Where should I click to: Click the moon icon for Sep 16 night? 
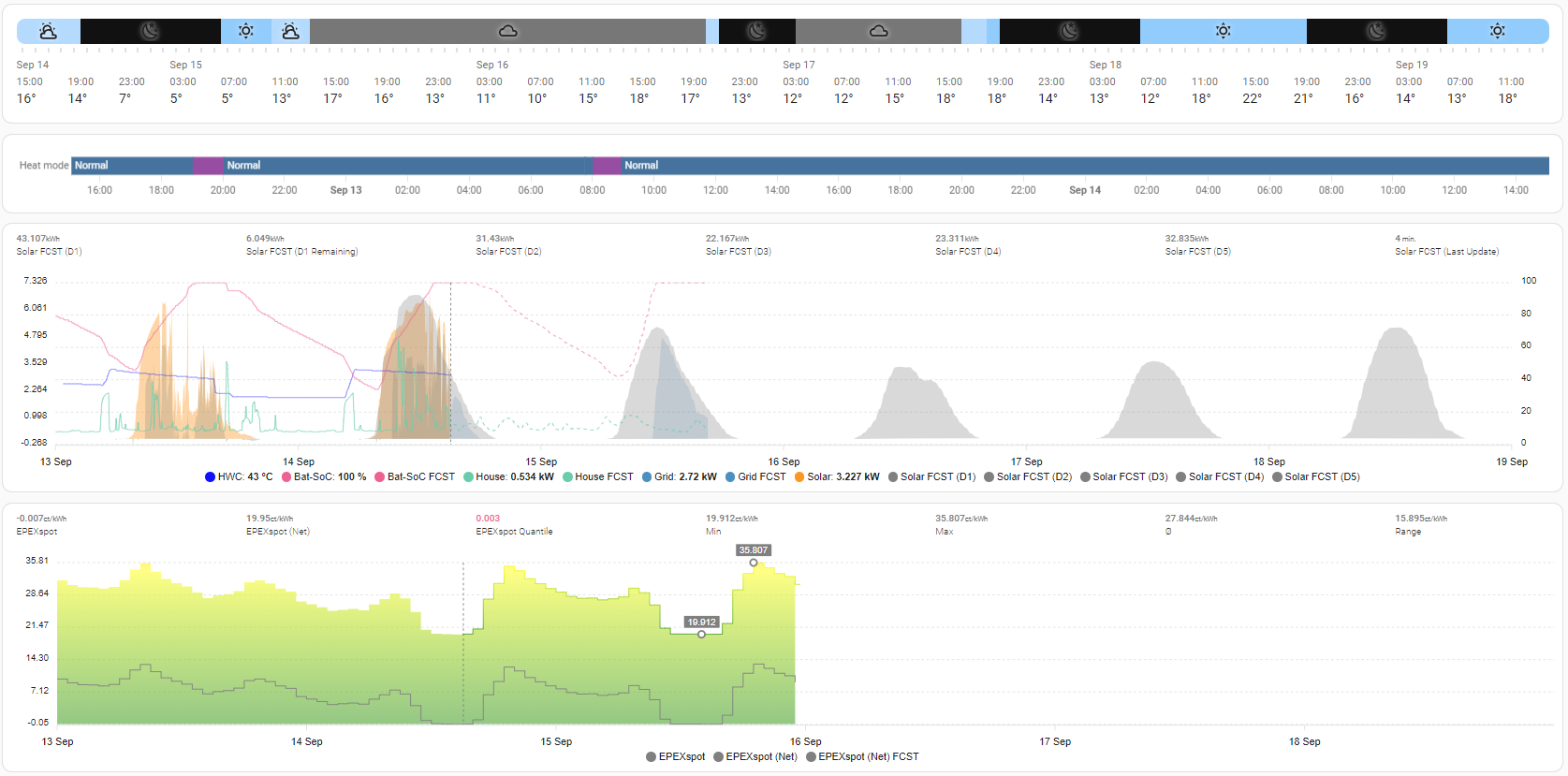[x=757, y=31]
